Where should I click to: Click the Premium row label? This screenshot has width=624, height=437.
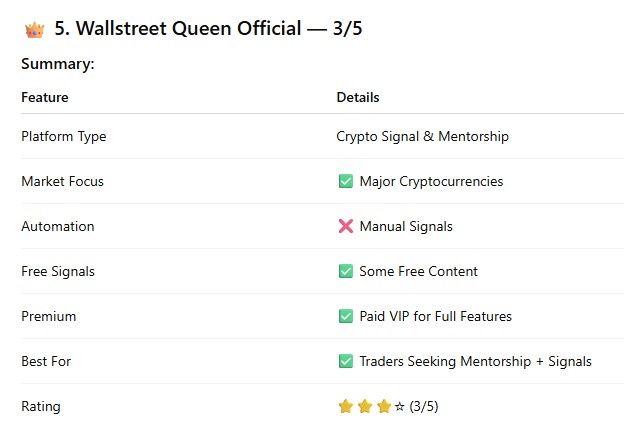point(48,317)
